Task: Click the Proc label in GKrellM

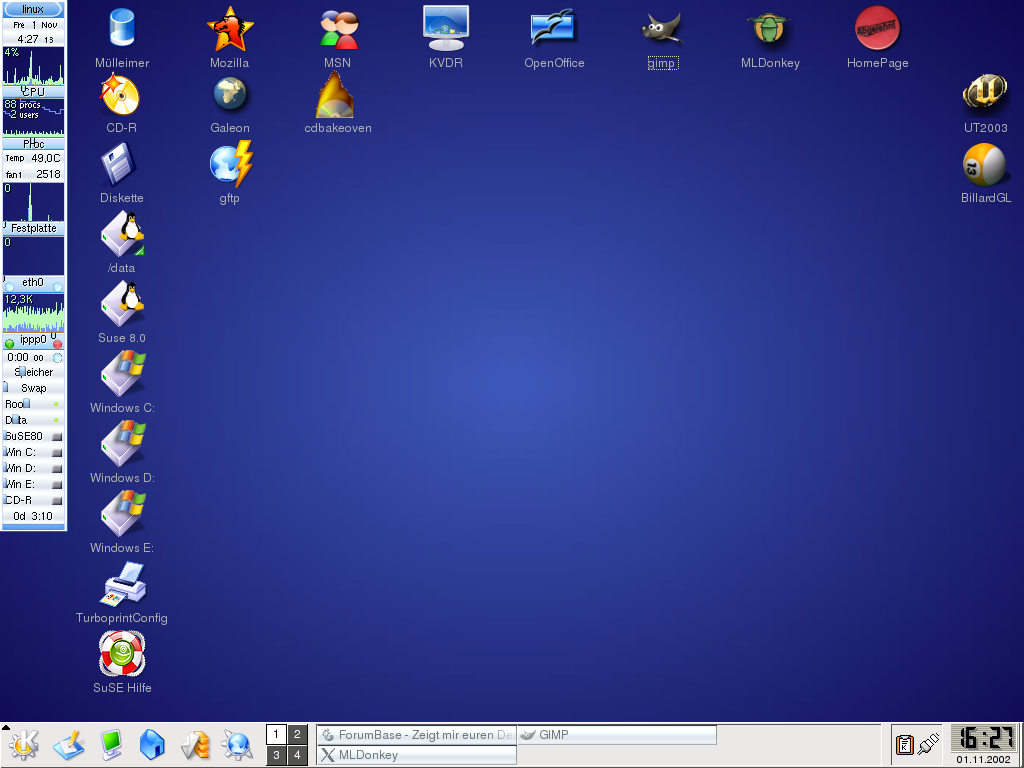Action: tap(33, 144)
